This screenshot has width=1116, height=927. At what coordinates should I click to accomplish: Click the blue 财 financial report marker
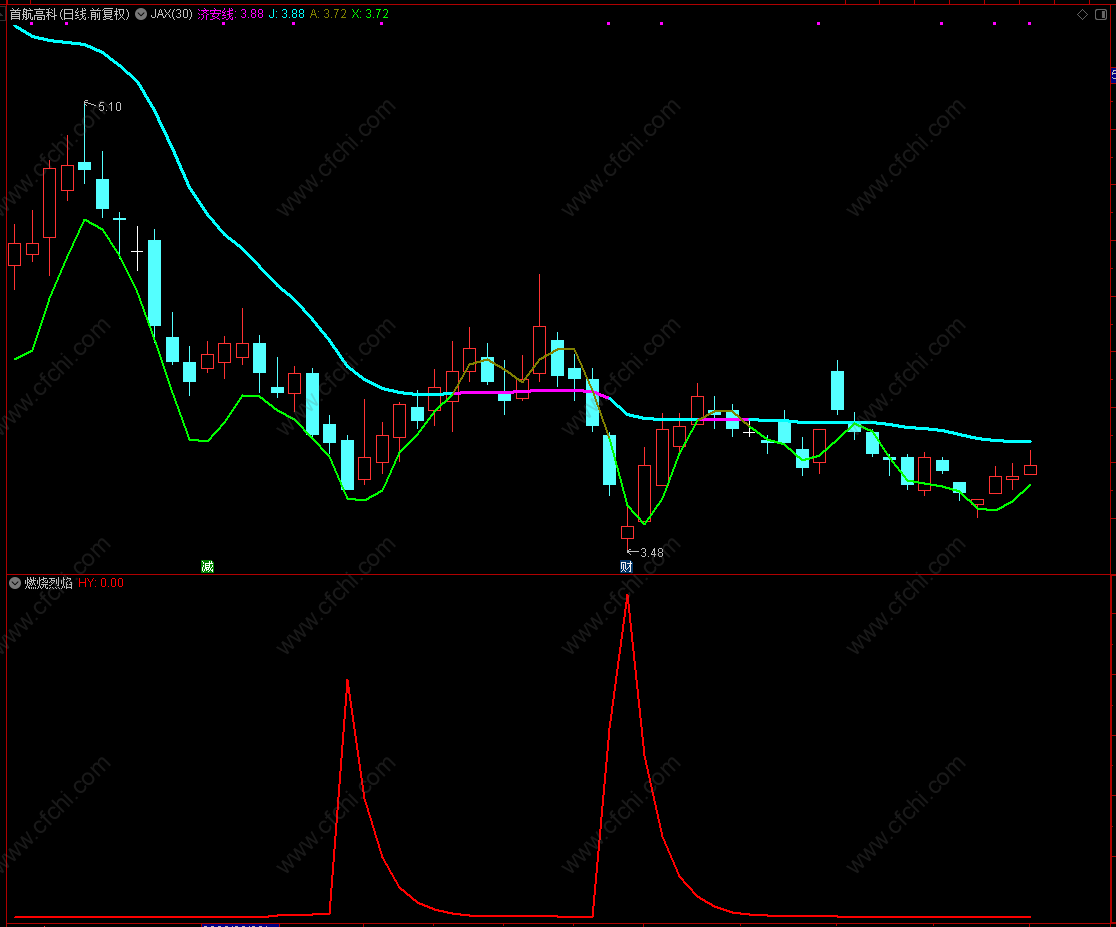(626, 567)
